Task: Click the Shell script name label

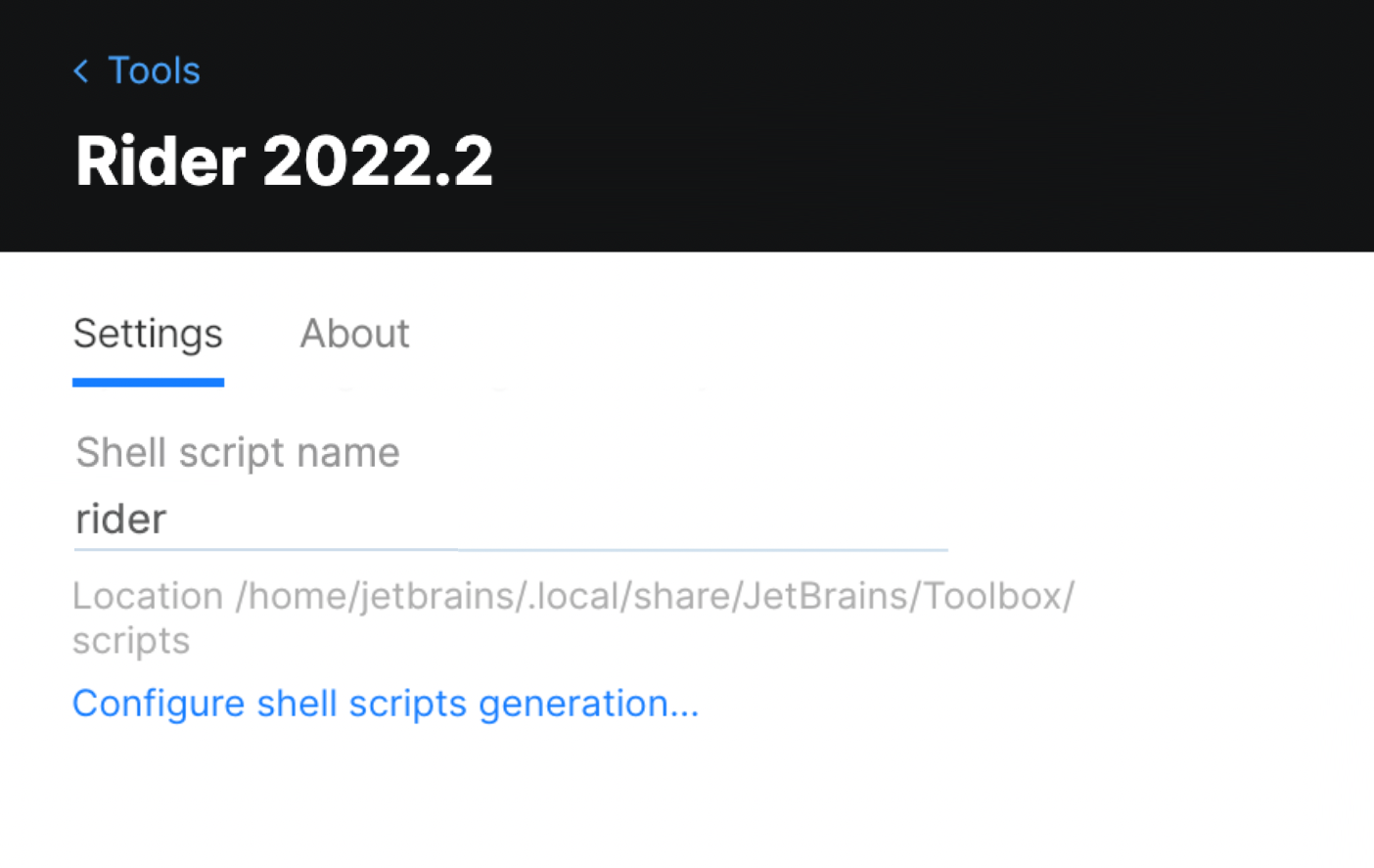Action: coord(237,452)
